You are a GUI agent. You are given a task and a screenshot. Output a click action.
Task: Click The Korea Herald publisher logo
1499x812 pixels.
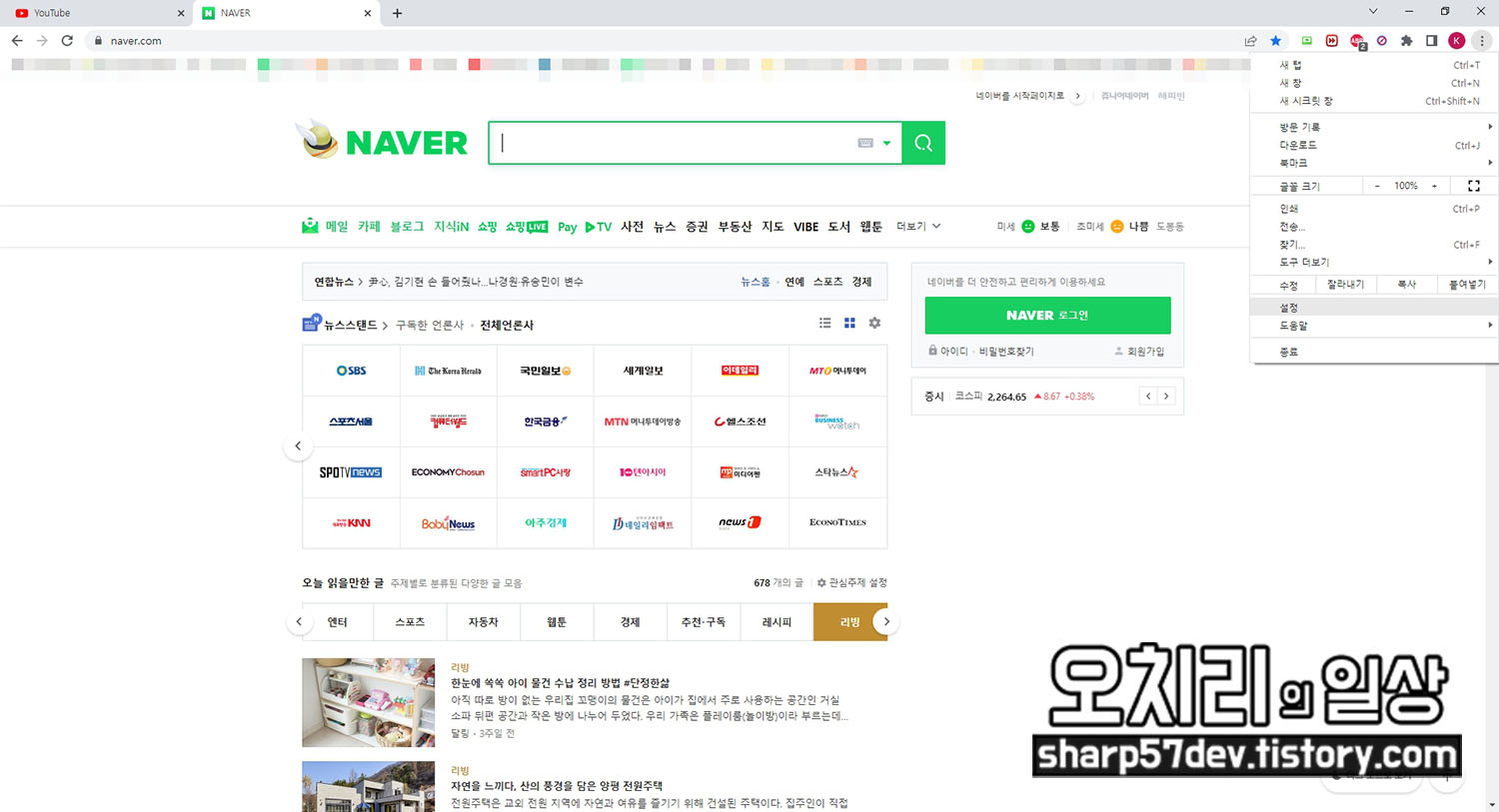(x=448, y=371)
